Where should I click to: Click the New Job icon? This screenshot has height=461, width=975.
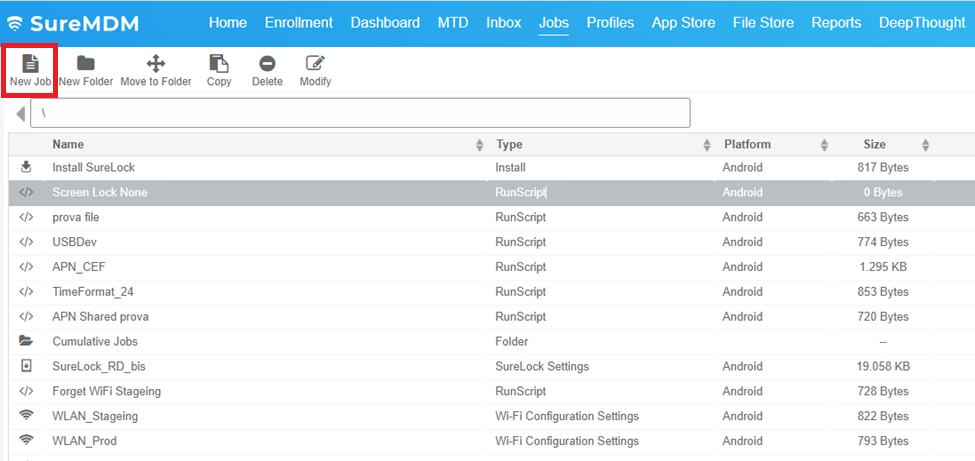pos(30,64)
